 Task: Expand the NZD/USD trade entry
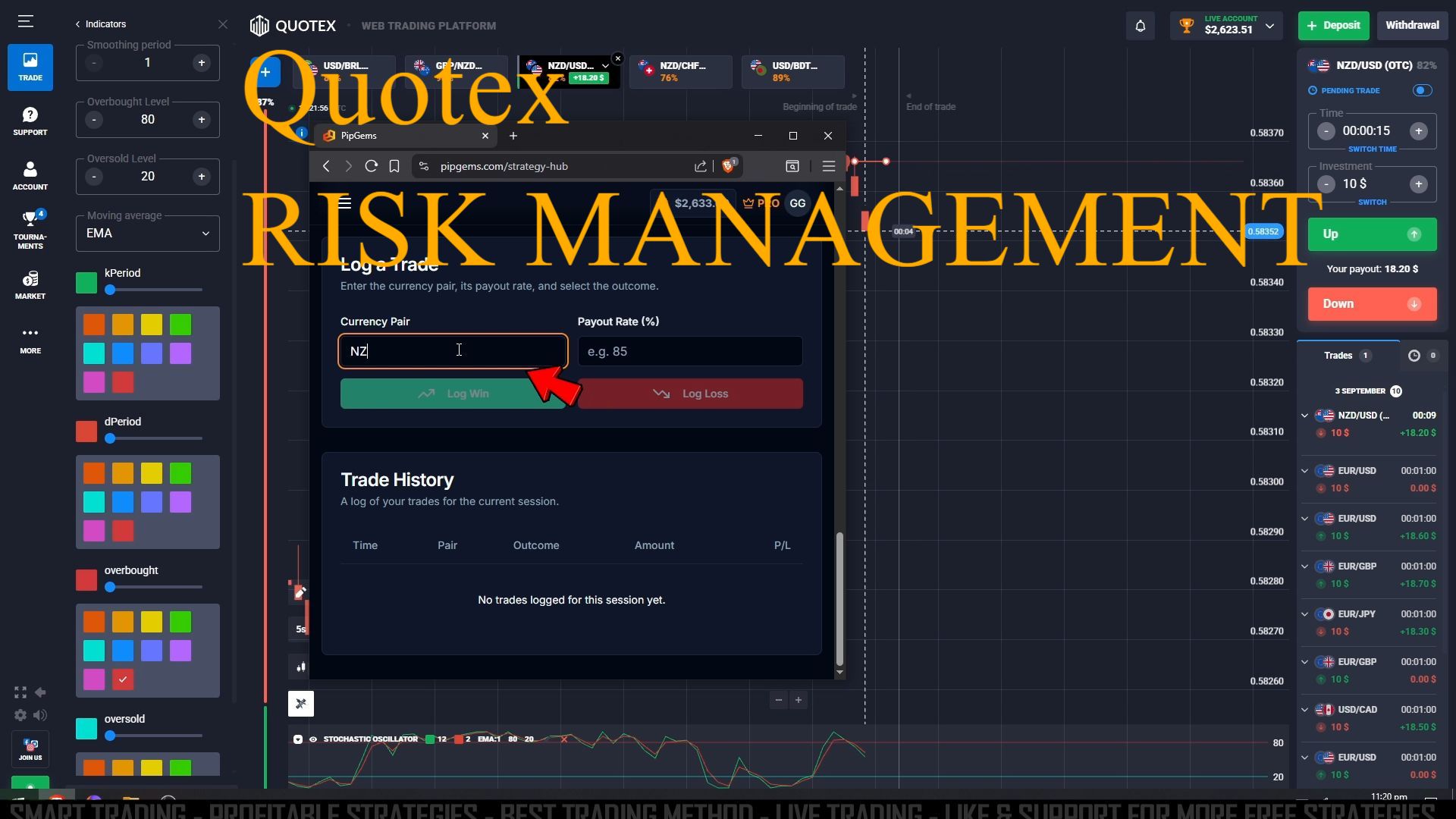(1304, 416)
